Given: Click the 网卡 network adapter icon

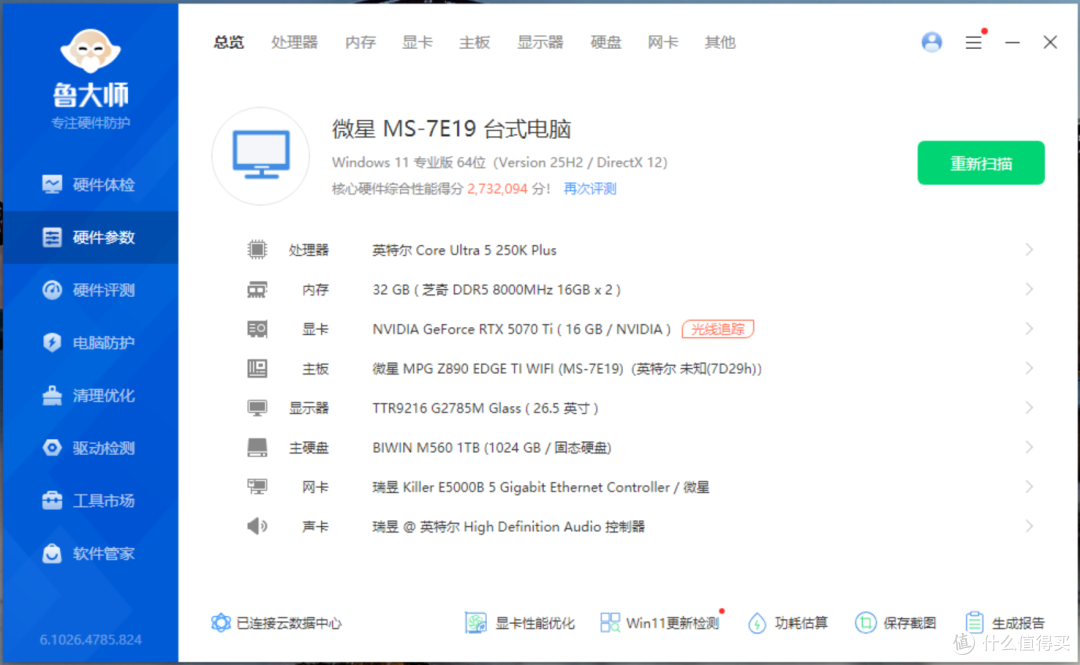Looking at the screenshot, I should [x=257, y=487].
